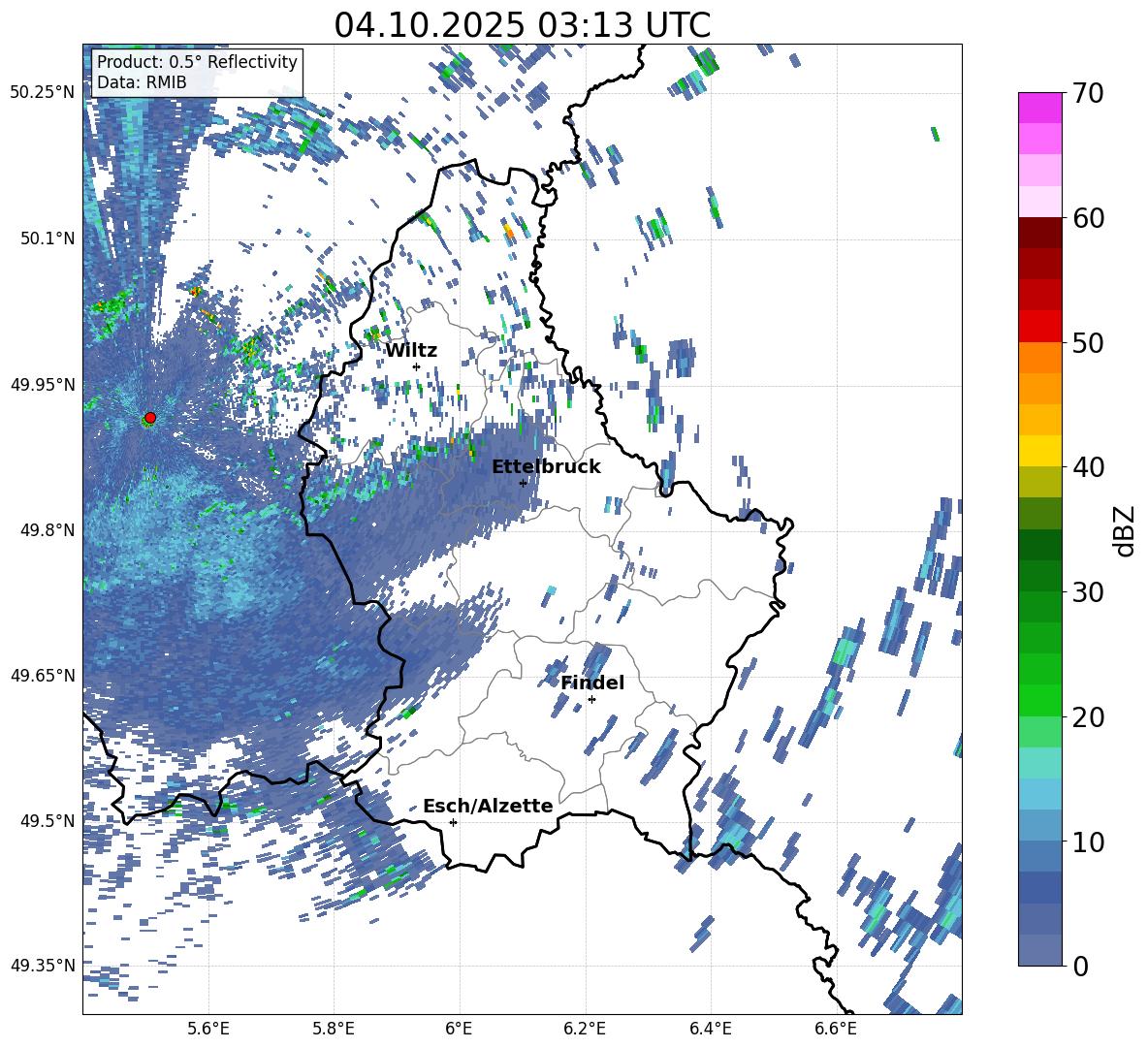Click the dBZ colorbar axis label
The width and height of the screenshot is (1148, 1048).
click(x=1126, y=530)
